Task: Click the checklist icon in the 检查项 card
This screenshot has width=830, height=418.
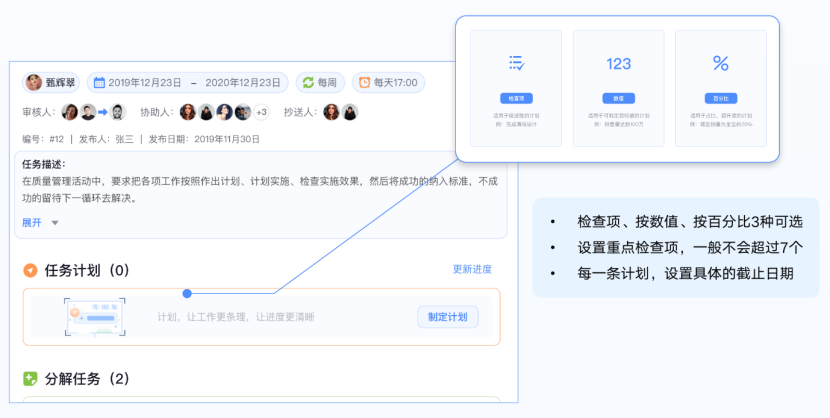Action: pyautogui.click(x=516, y=63)
